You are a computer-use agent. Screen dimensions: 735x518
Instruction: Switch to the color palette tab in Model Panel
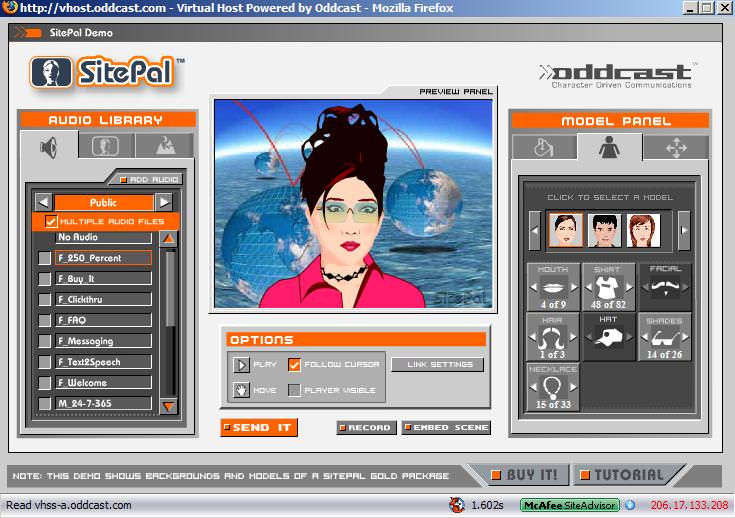pyautogui.click(x=543, y=148)
